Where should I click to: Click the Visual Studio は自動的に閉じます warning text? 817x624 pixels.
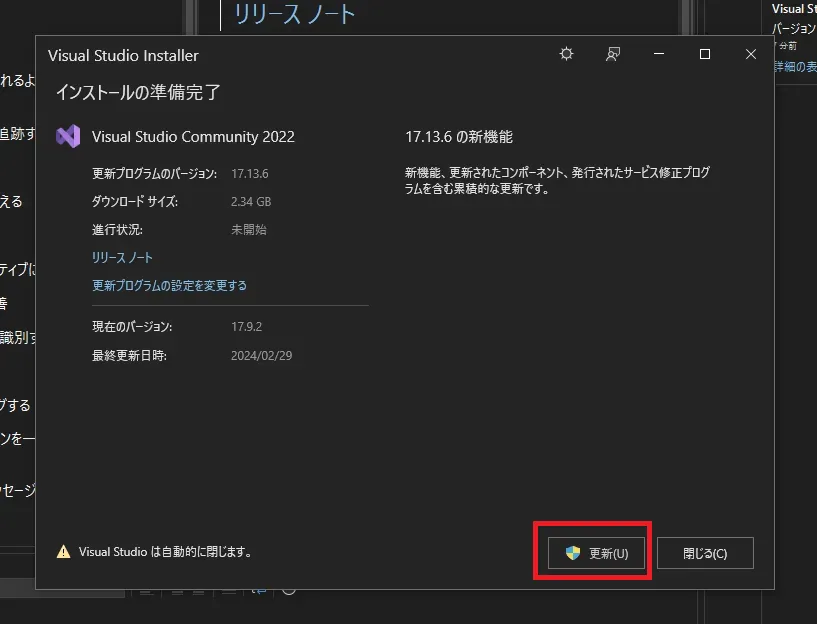tap(165, 552)
